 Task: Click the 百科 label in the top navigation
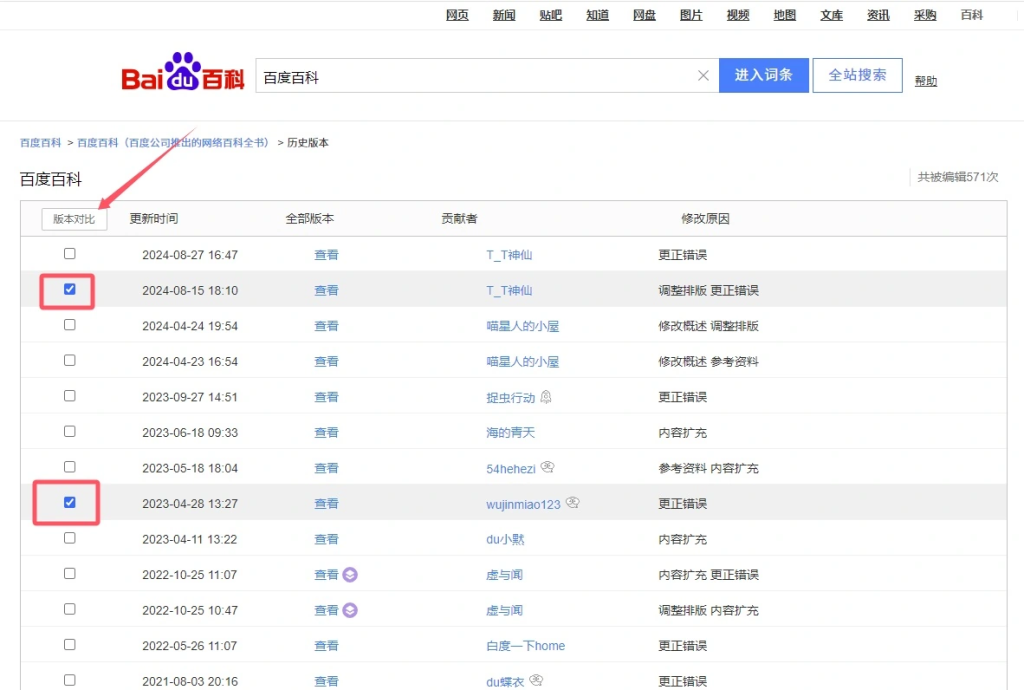pyautogui.click(x=972, y=15)
